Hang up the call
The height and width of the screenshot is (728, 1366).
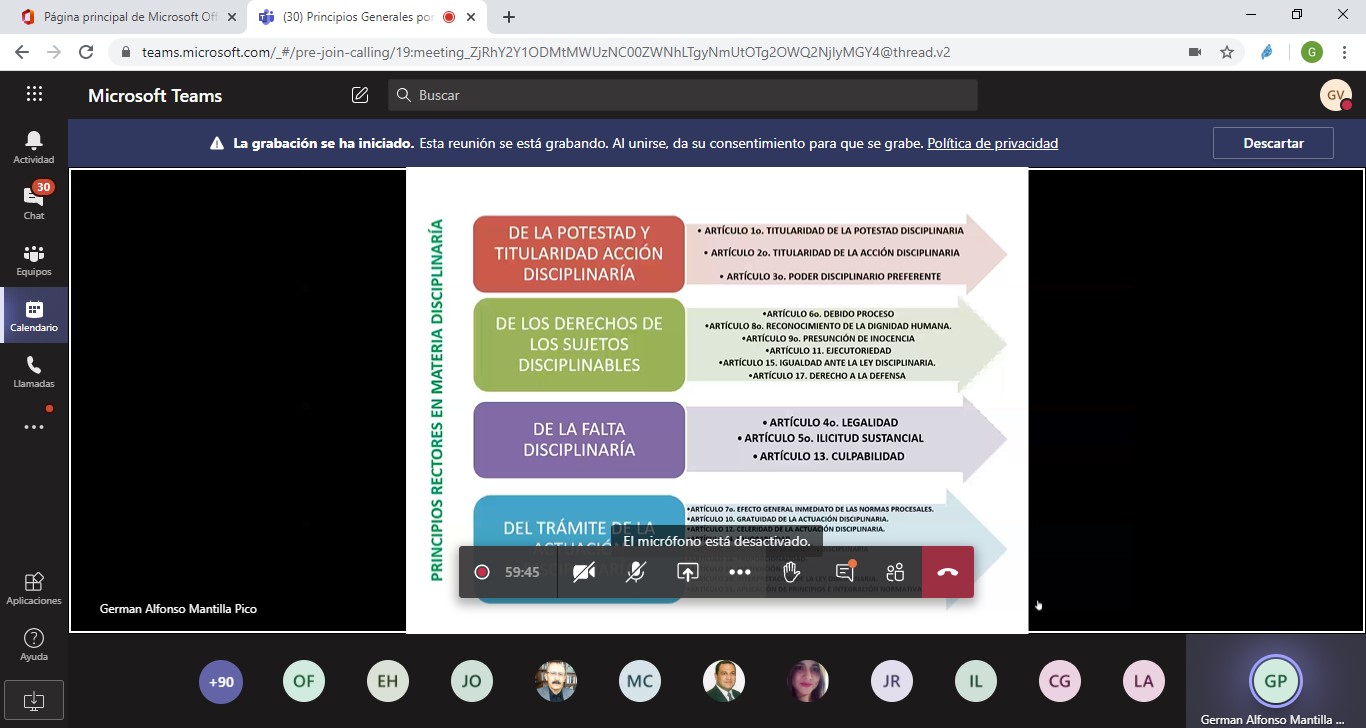947,572
